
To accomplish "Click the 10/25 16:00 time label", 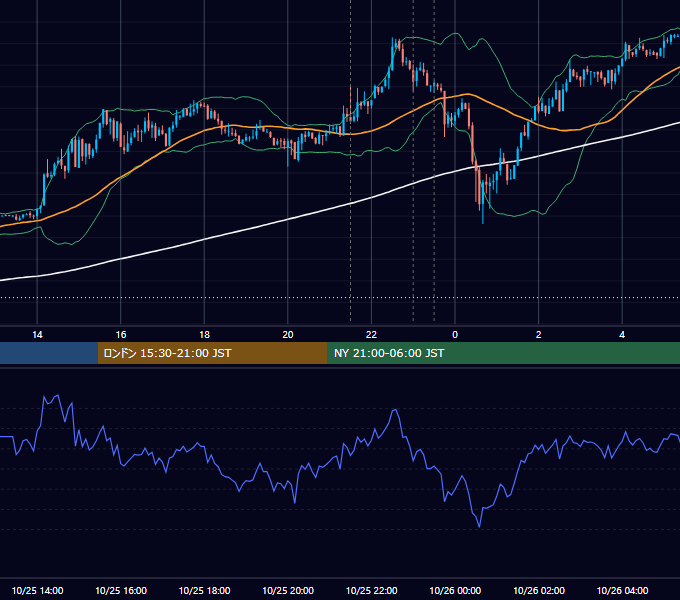I will pos(121,590).
